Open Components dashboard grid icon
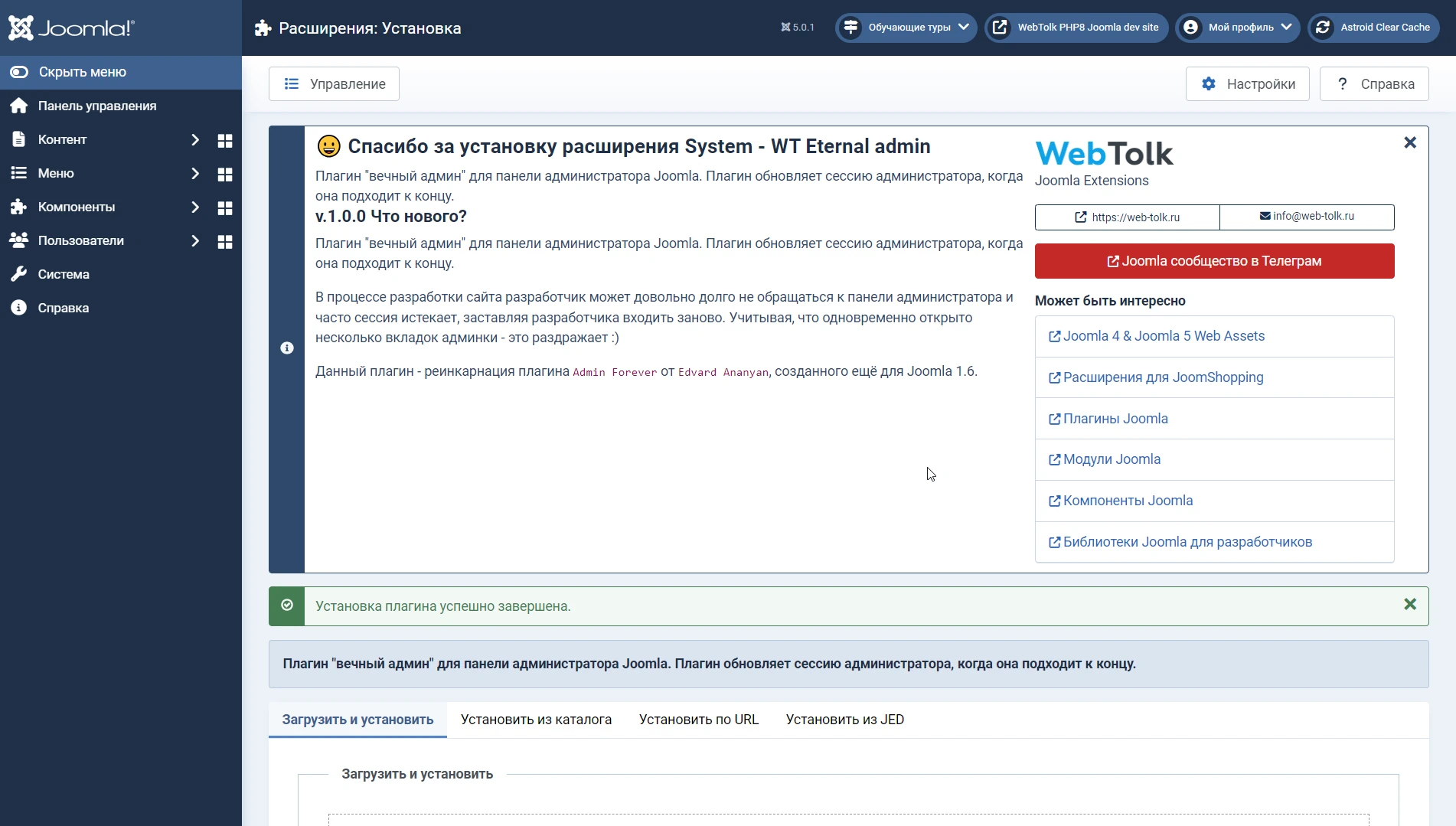 coord(225,207)
